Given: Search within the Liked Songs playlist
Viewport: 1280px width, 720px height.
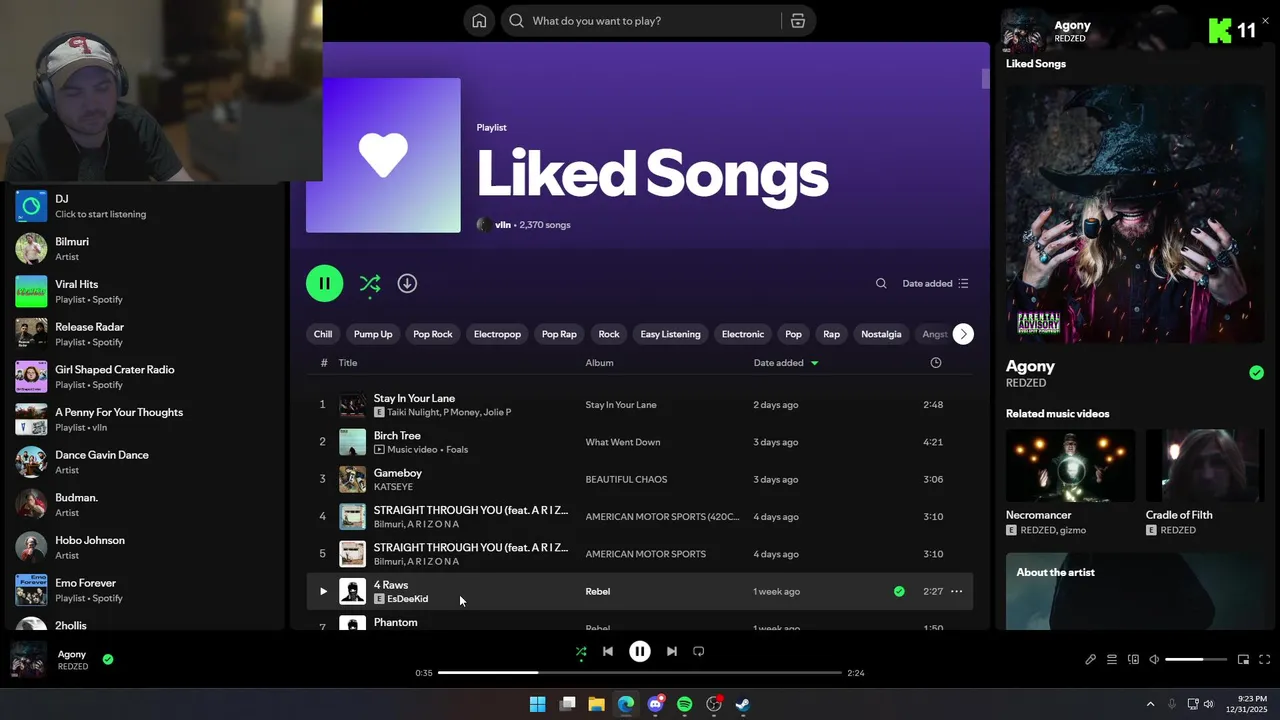Looking at the screenshot, I should (x=881, y=283).
